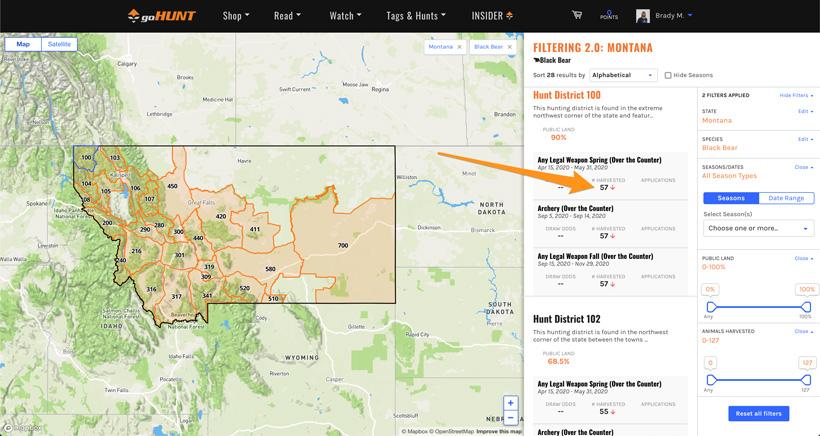Click Animals Harvested maximum slider handle
The width and height of the screenshot is (820, 436).
(x=806, y=380)
